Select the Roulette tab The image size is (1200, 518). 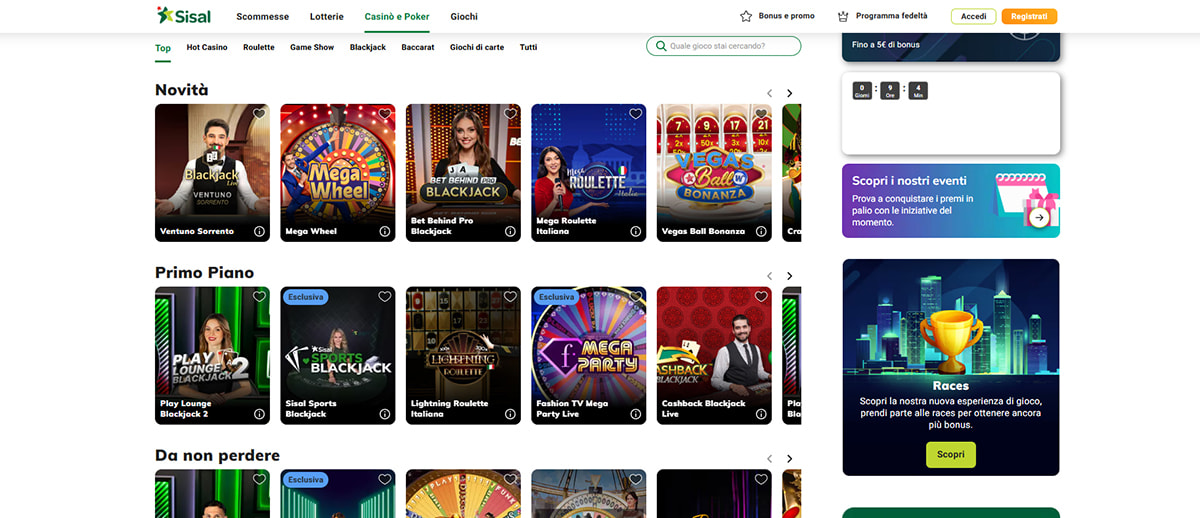click(x=259, y=47)
